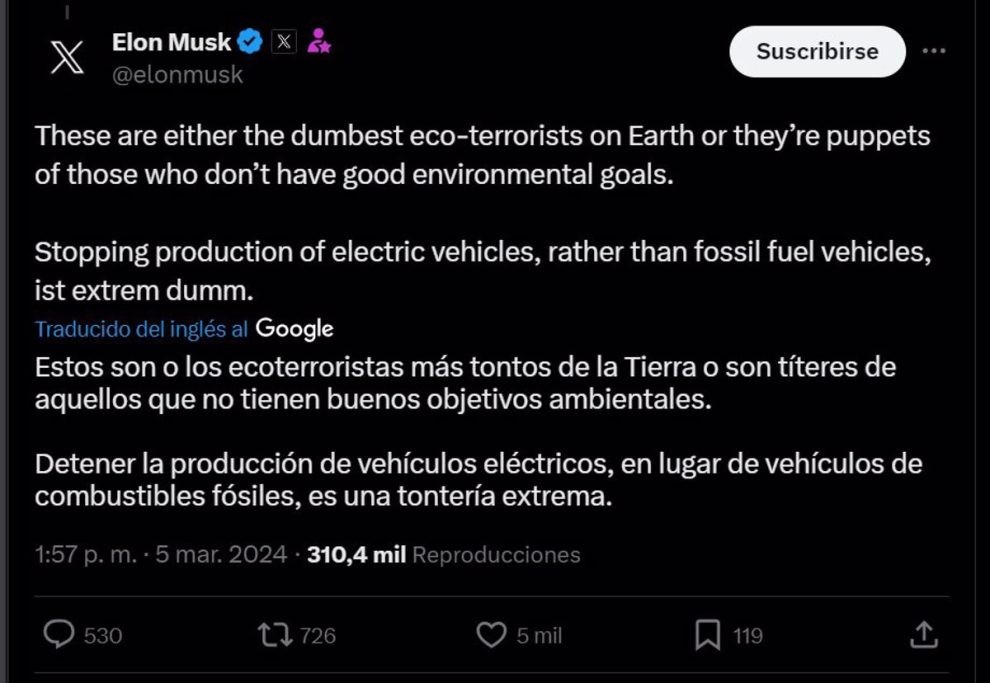Viewport: 990px width, 683px height.
Task: Click the 726 repost count number
Action: tap(318, 635)
